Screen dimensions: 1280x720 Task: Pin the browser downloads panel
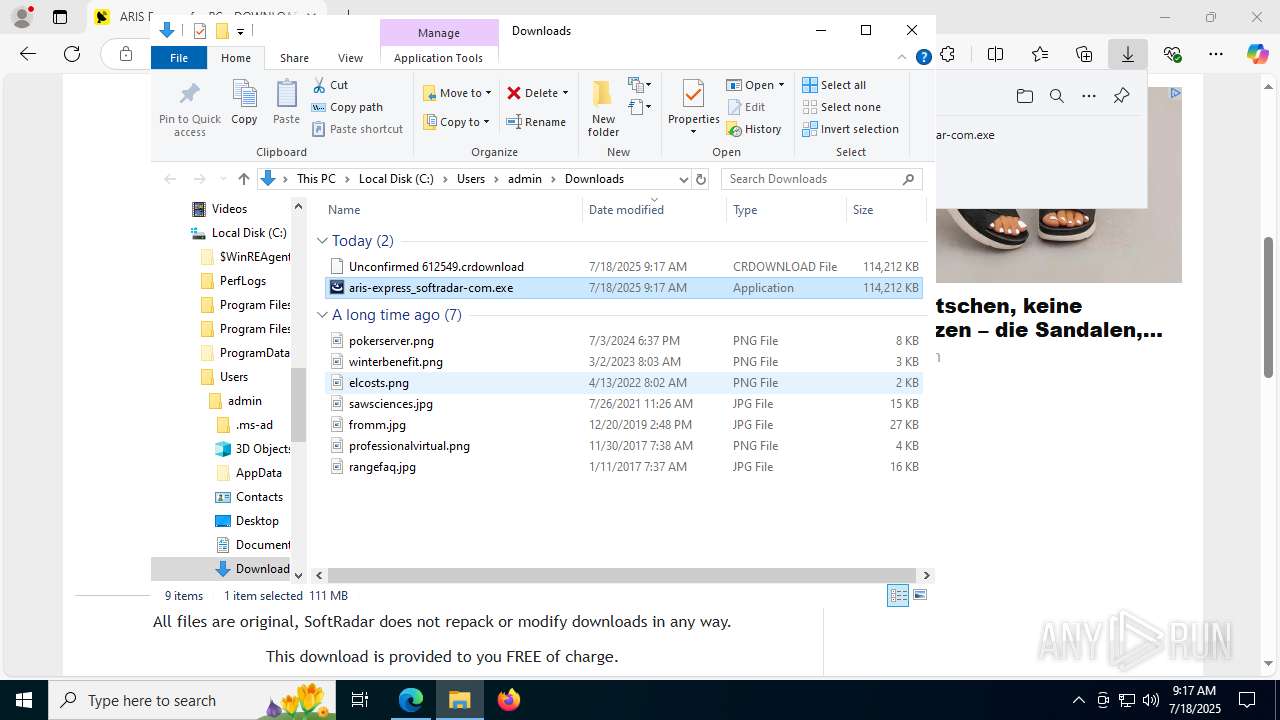click(x=1121, y=96)
